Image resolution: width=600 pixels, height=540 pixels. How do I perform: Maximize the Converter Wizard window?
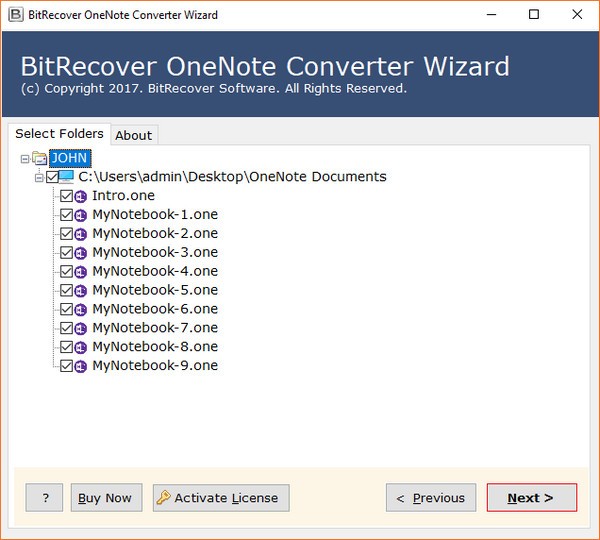(534, 15)
